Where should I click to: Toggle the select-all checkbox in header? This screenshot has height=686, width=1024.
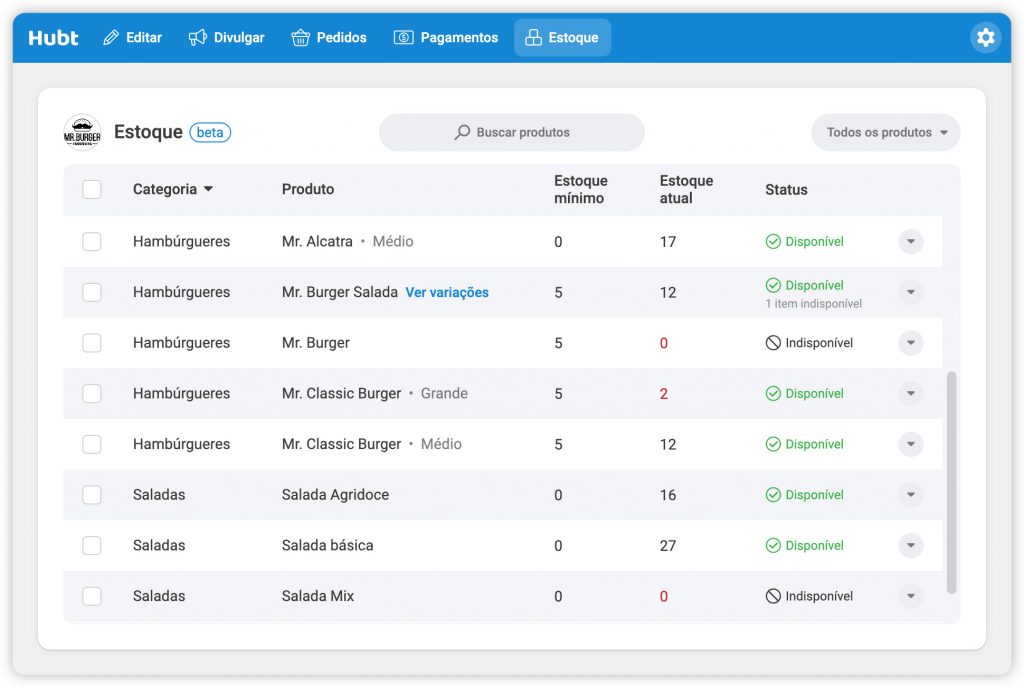(92, 189)
